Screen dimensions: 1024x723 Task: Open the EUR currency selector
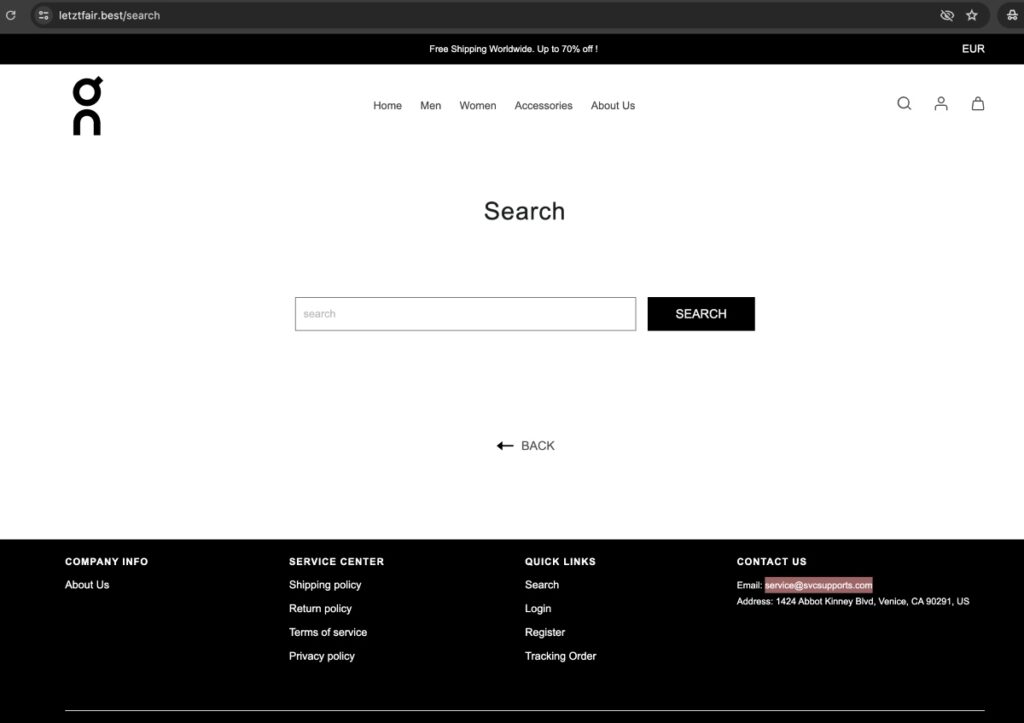[973, 49]
